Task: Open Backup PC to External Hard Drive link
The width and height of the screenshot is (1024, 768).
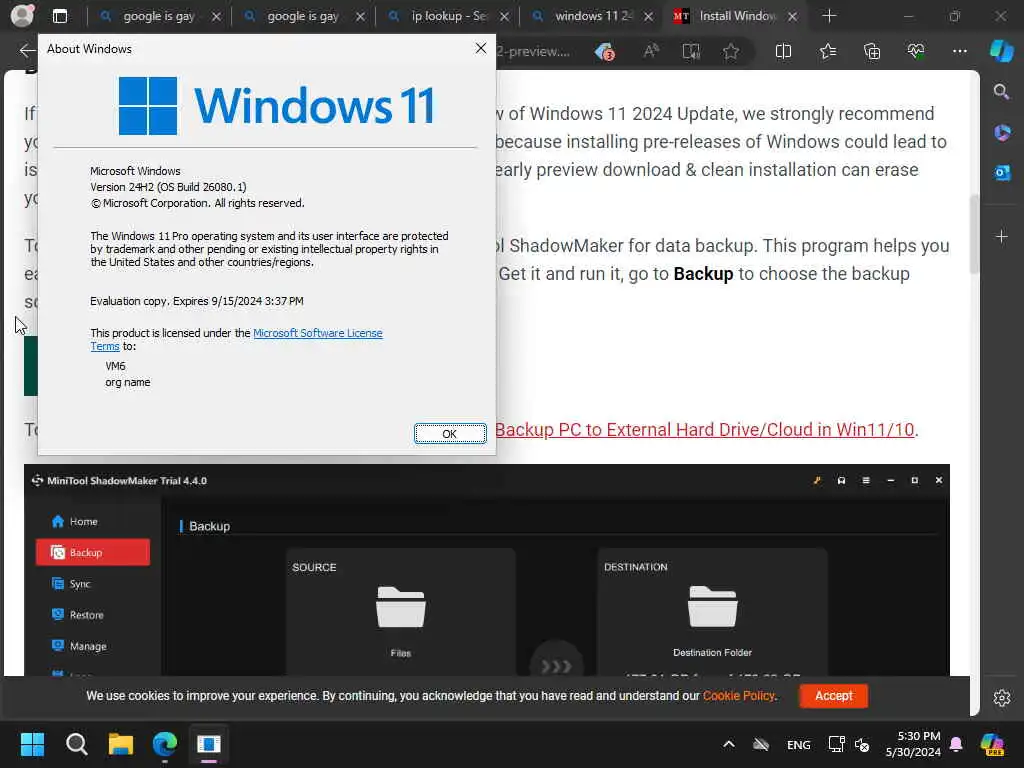Action: (x=704, y=430)
